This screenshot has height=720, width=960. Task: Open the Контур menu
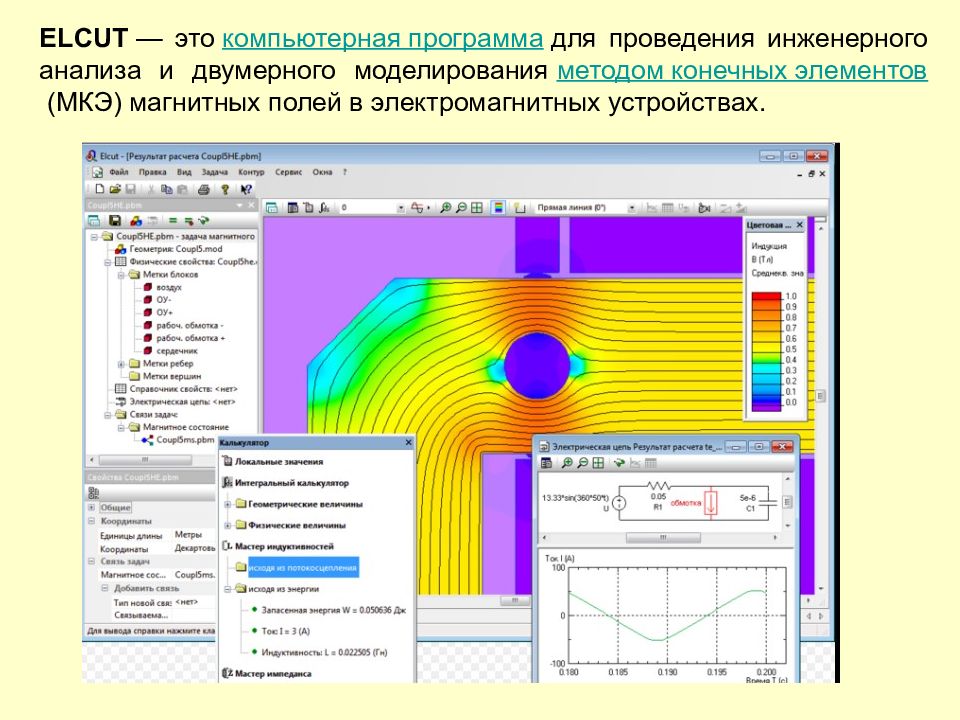click(x=251, y=172)
